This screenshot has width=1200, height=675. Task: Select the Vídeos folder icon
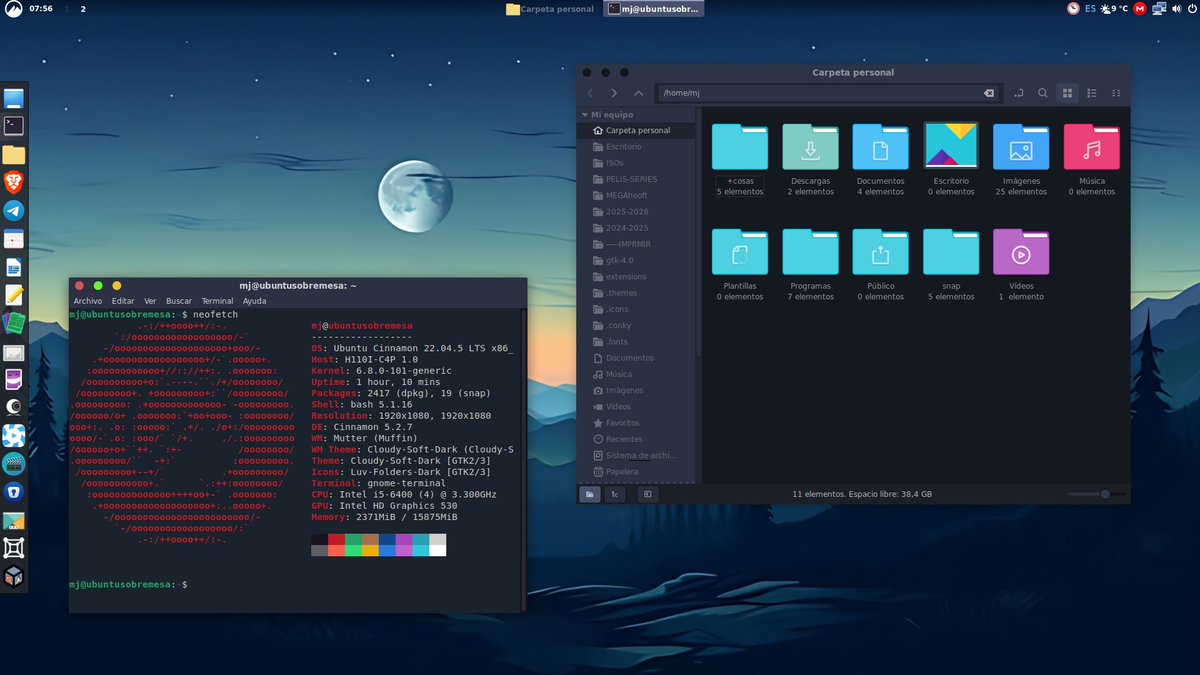point(1021,252)
